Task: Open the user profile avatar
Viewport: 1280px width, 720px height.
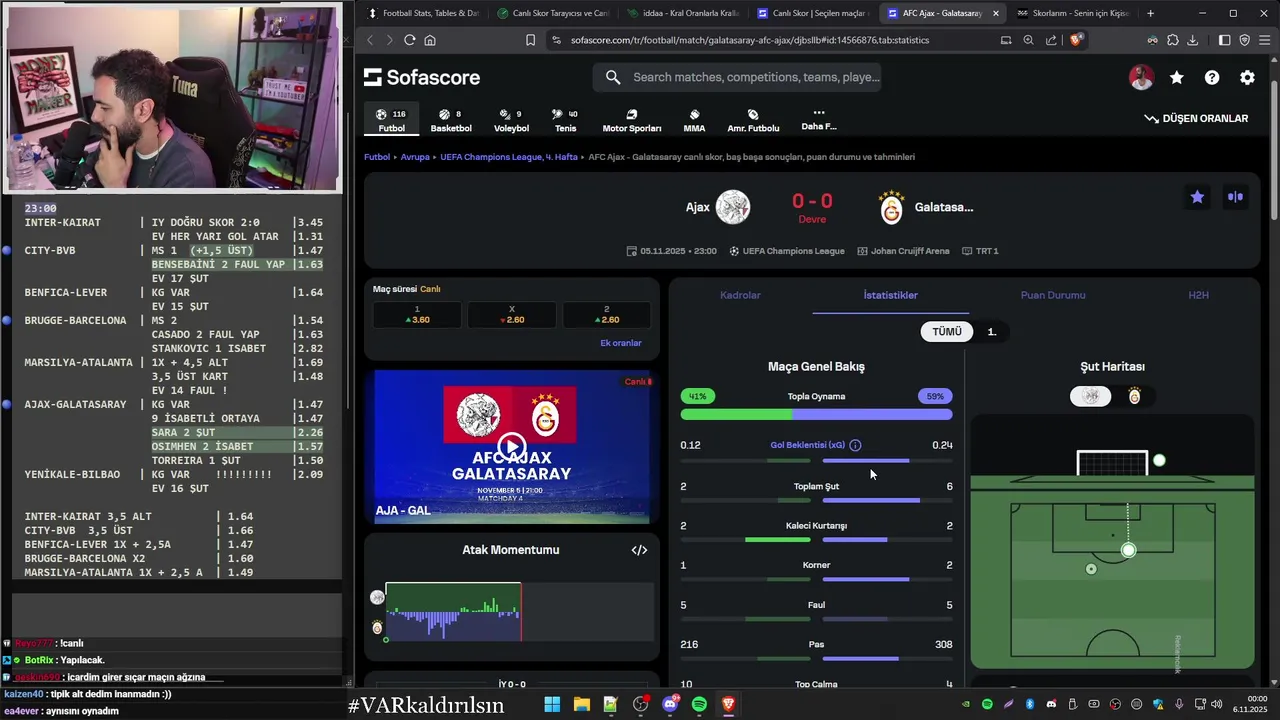Action: click(x=1141, y=77)
